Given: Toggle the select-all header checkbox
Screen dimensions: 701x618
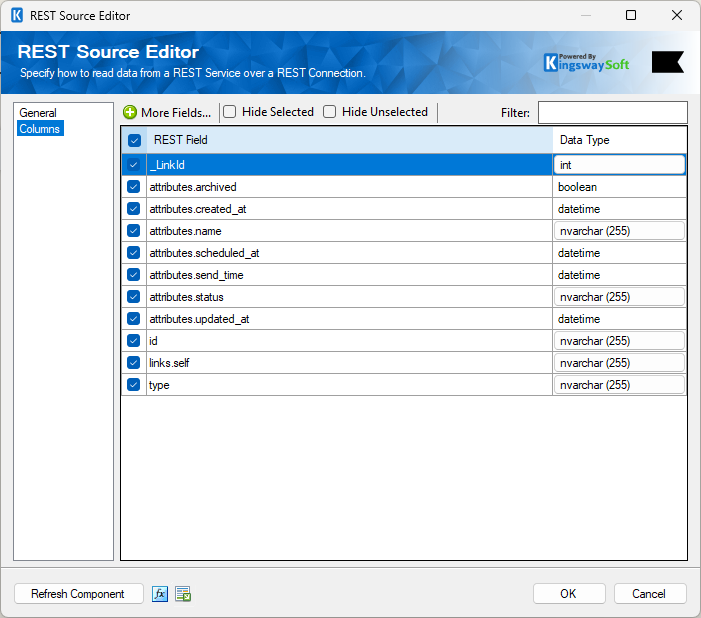Looking at the screenshot, I should coord(134,141).
